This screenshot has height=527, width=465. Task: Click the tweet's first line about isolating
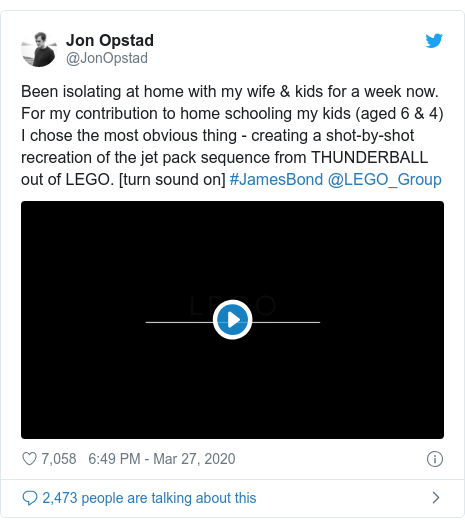click(x=230, y=92)
